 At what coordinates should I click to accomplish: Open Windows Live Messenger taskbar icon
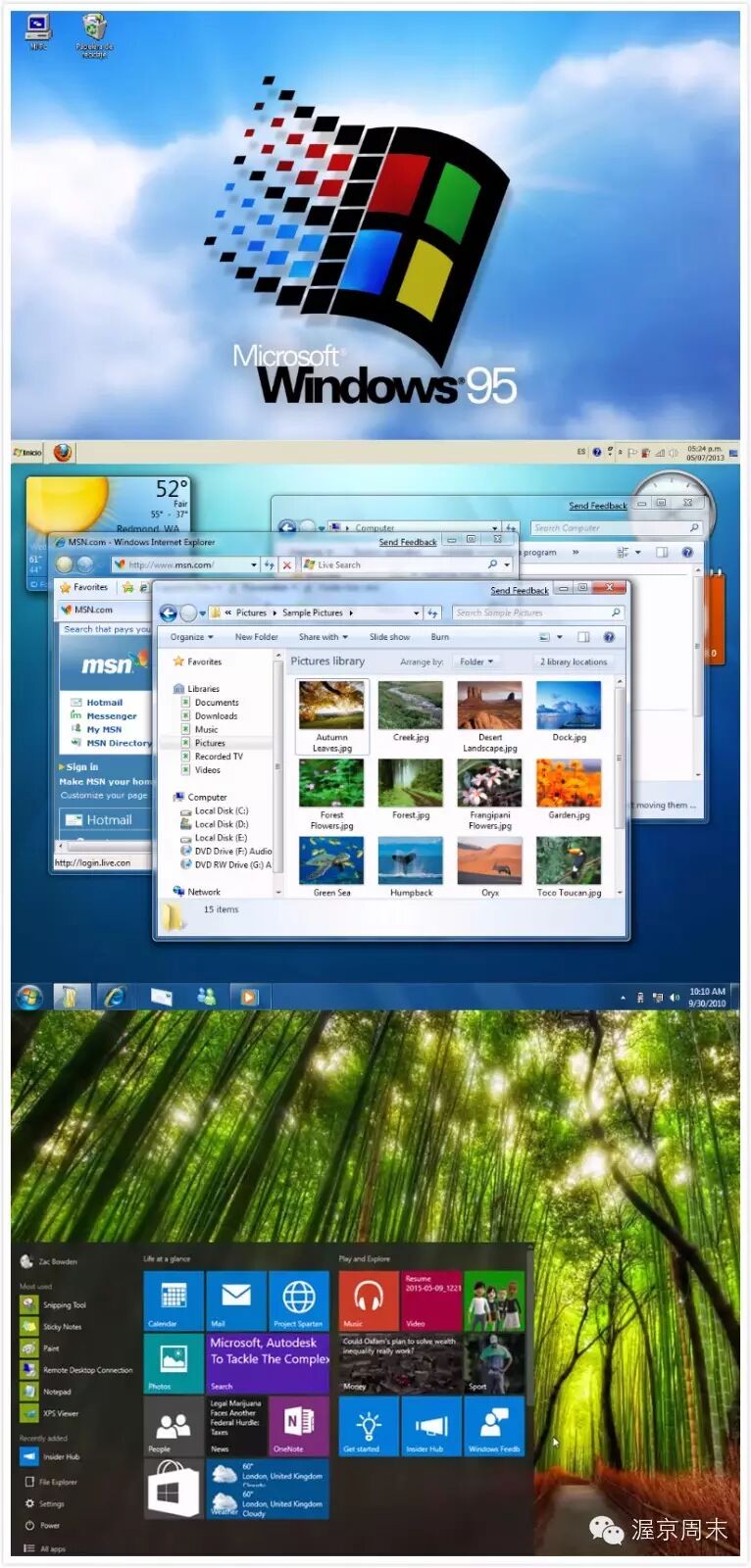click(206, 997)
